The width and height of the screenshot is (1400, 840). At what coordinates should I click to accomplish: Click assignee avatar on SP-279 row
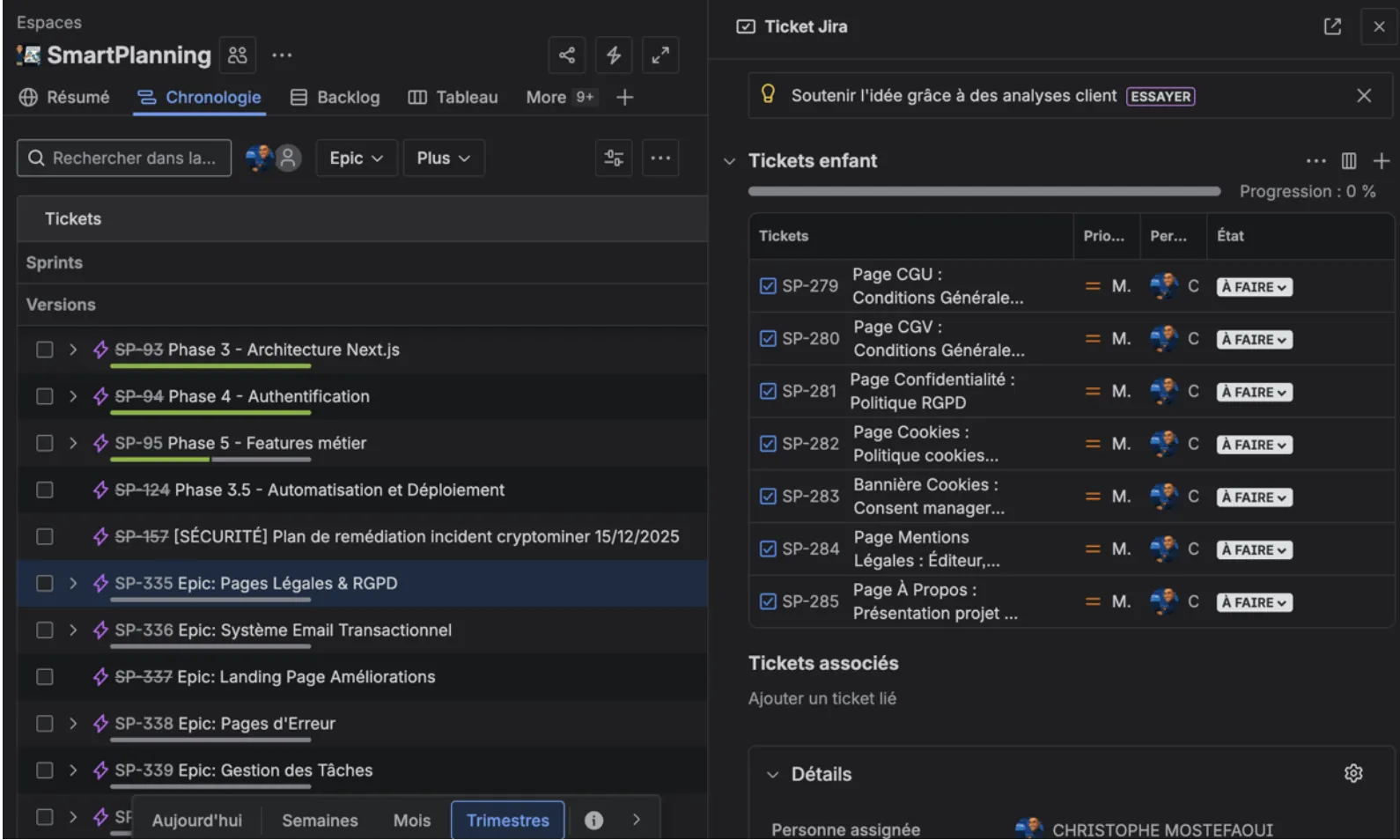point(1164,286)
